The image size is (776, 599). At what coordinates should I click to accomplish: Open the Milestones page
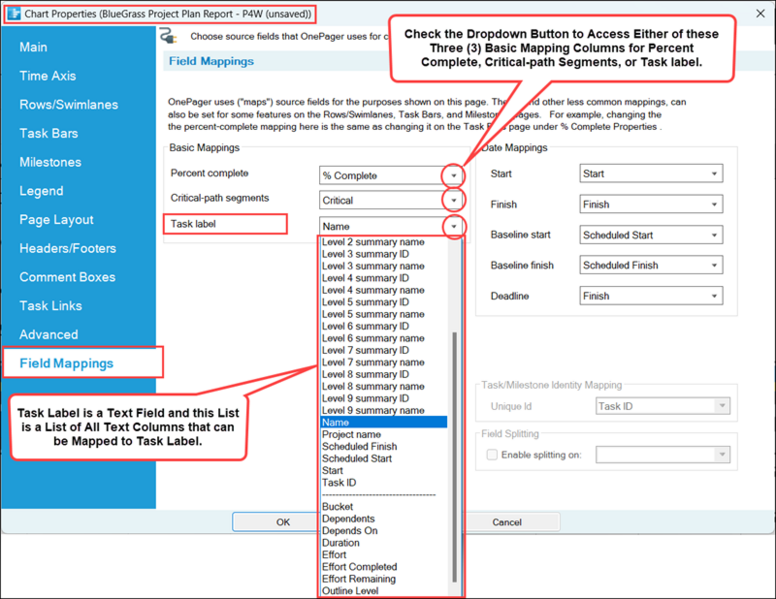tap(50, 162)
